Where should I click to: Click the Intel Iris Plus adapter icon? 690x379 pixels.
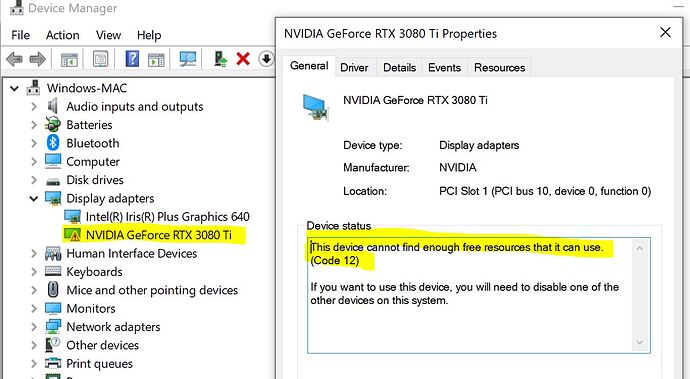click(x=73, y=217)
